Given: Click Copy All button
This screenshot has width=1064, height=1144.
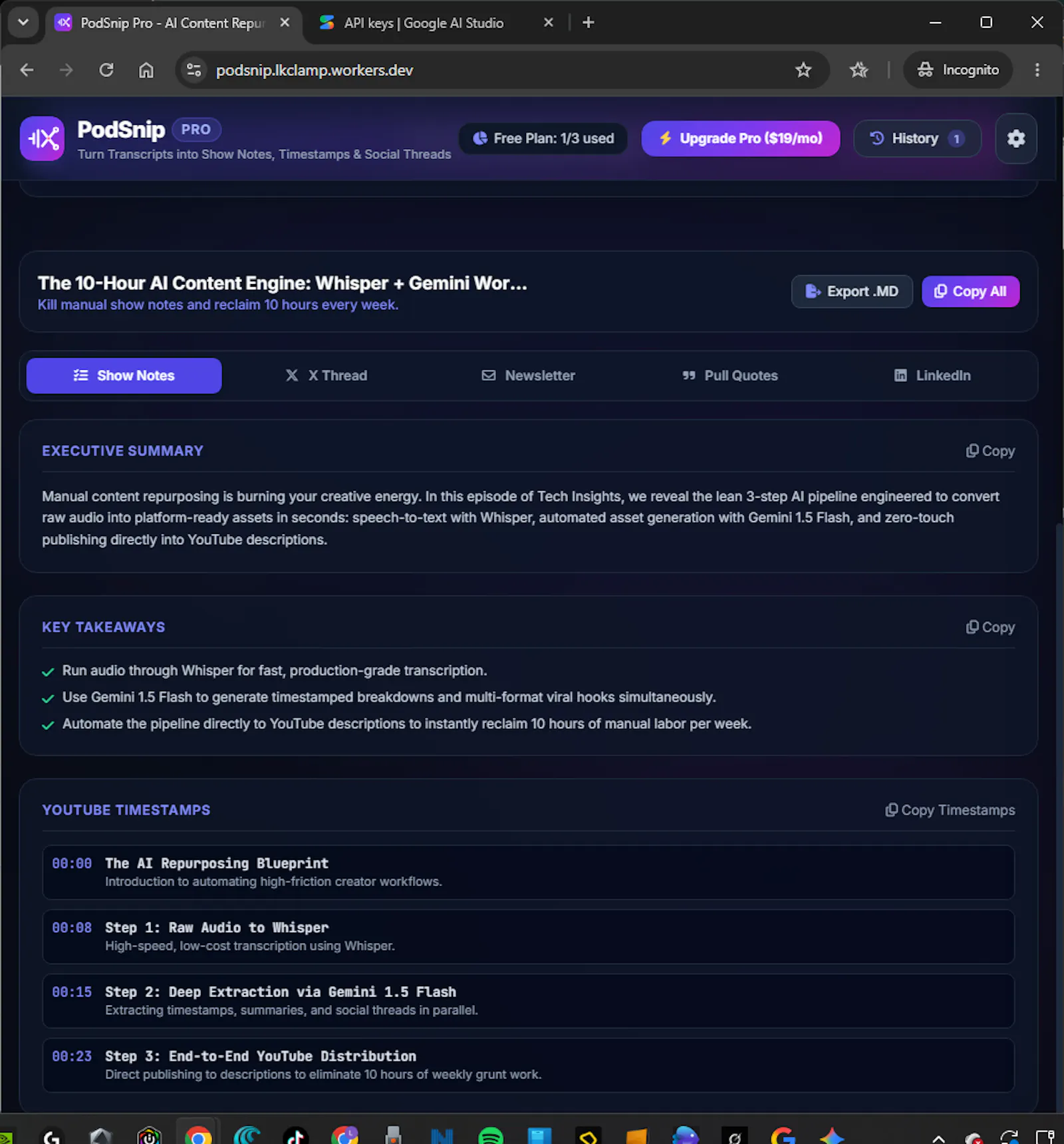Looking at the screenshot, I should tap(970, 291).
